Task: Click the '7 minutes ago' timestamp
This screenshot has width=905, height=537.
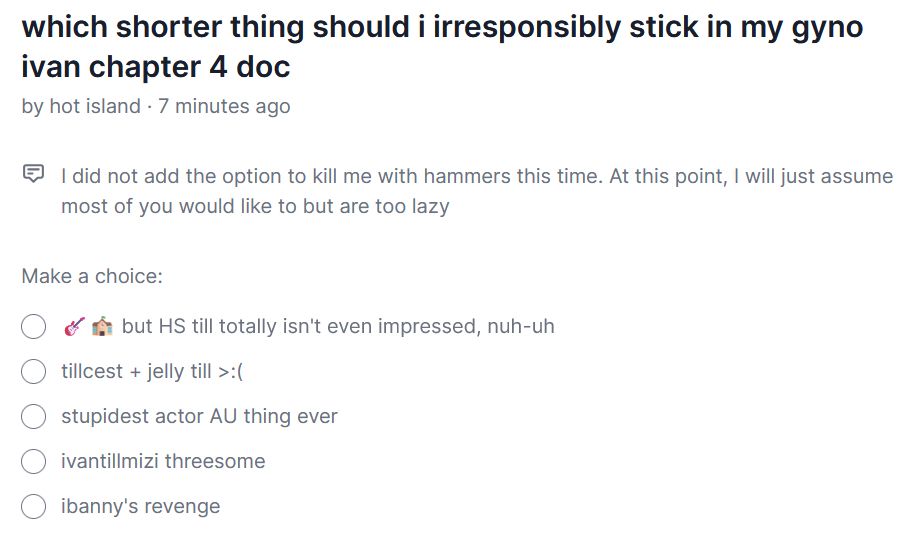Action: click(x=224, y=106)
